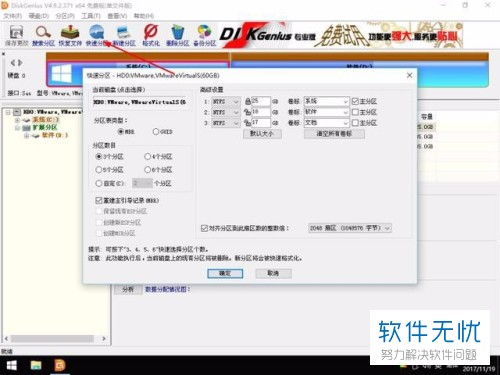Click the size field for partition 3

click(x=260, y=123)
